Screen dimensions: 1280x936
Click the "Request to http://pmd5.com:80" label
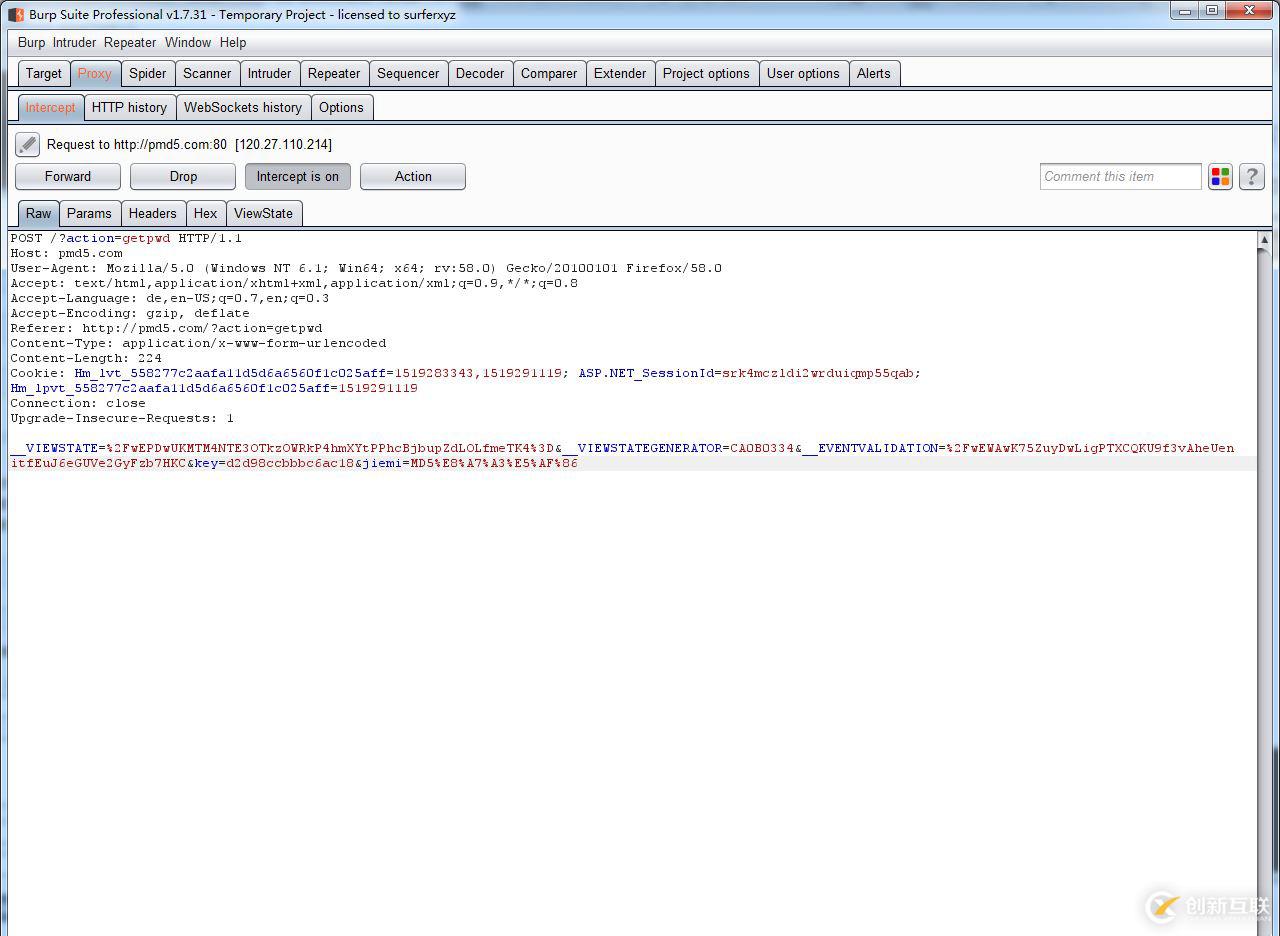[137, 145]
